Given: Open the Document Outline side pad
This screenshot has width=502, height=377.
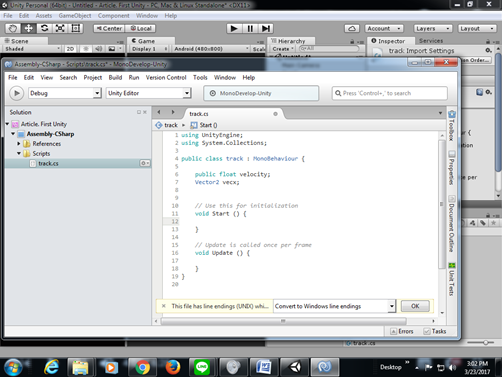Looking at the screenshot, I should [x=452, y=223].
